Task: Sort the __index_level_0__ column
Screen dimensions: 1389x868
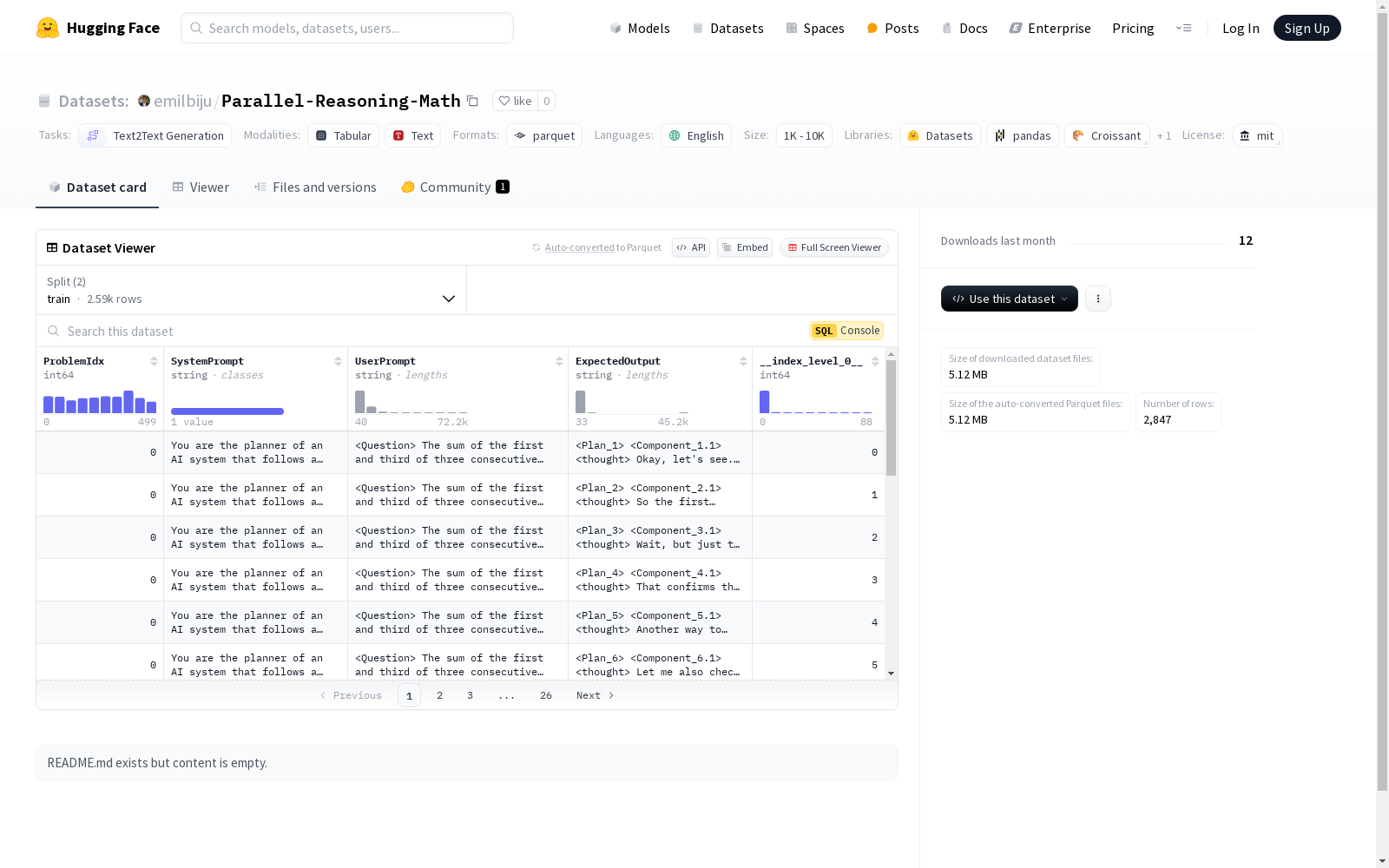Action: pos(875,361)
